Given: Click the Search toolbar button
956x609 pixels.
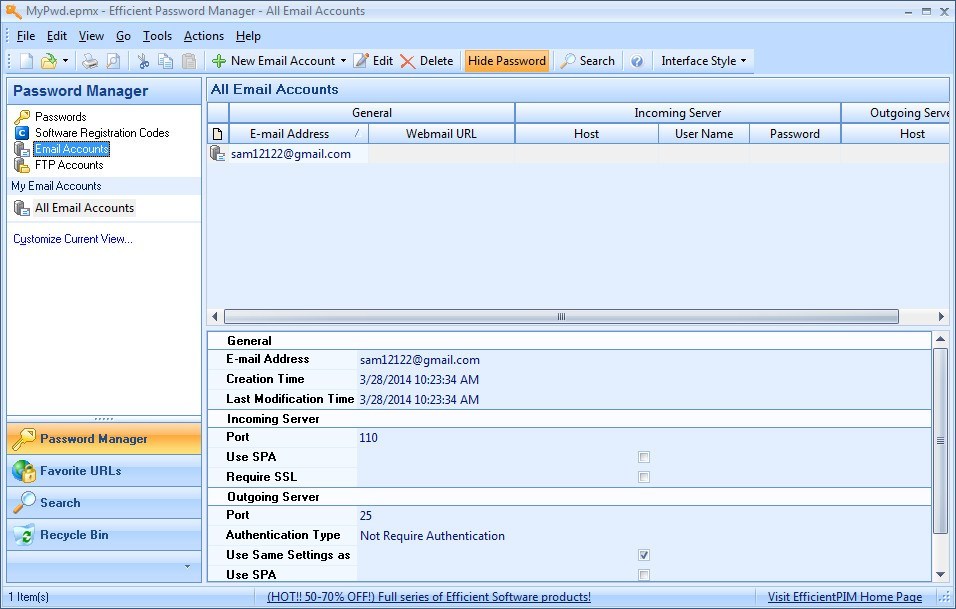Looking at the screenshot, I should [588, 61].
